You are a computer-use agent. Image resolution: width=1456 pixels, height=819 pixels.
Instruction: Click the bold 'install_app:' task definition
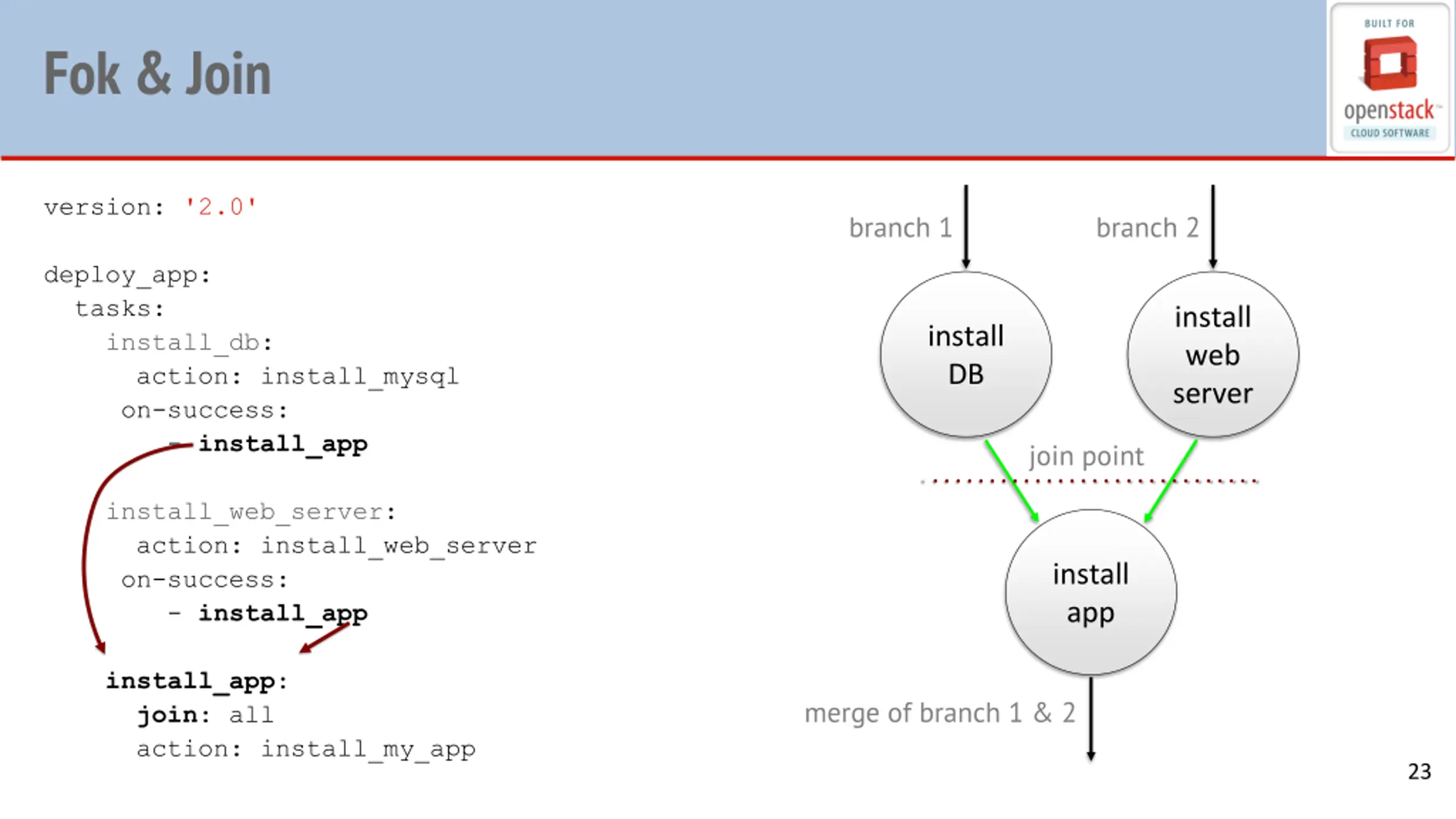(197, 681)
